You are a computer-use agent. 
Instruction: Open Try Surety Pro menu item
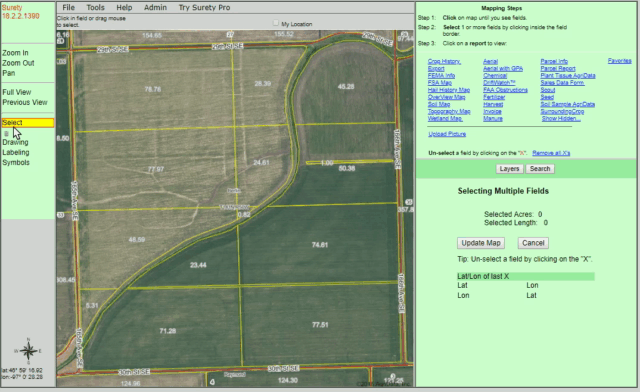[204, 7]
